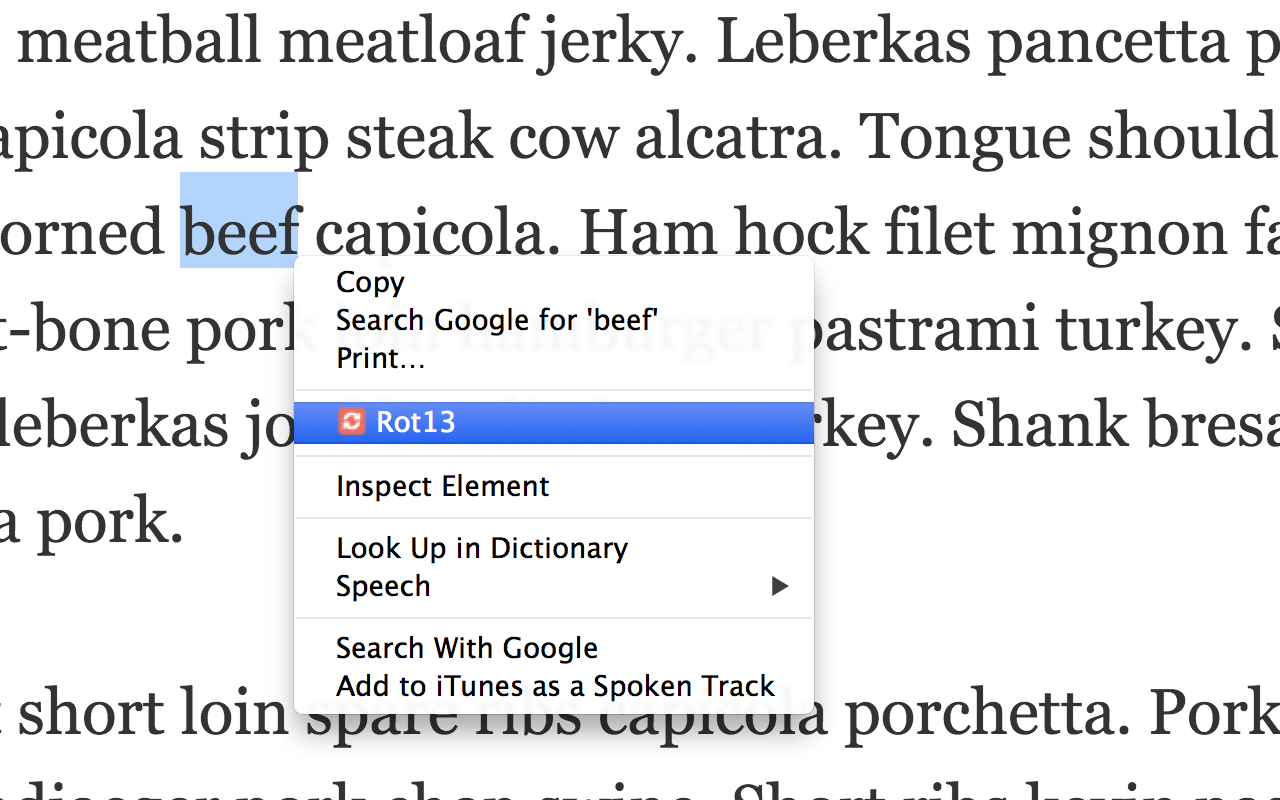
Task: Choose Inspect Element in context menu
Action: [x=442, y=486]
